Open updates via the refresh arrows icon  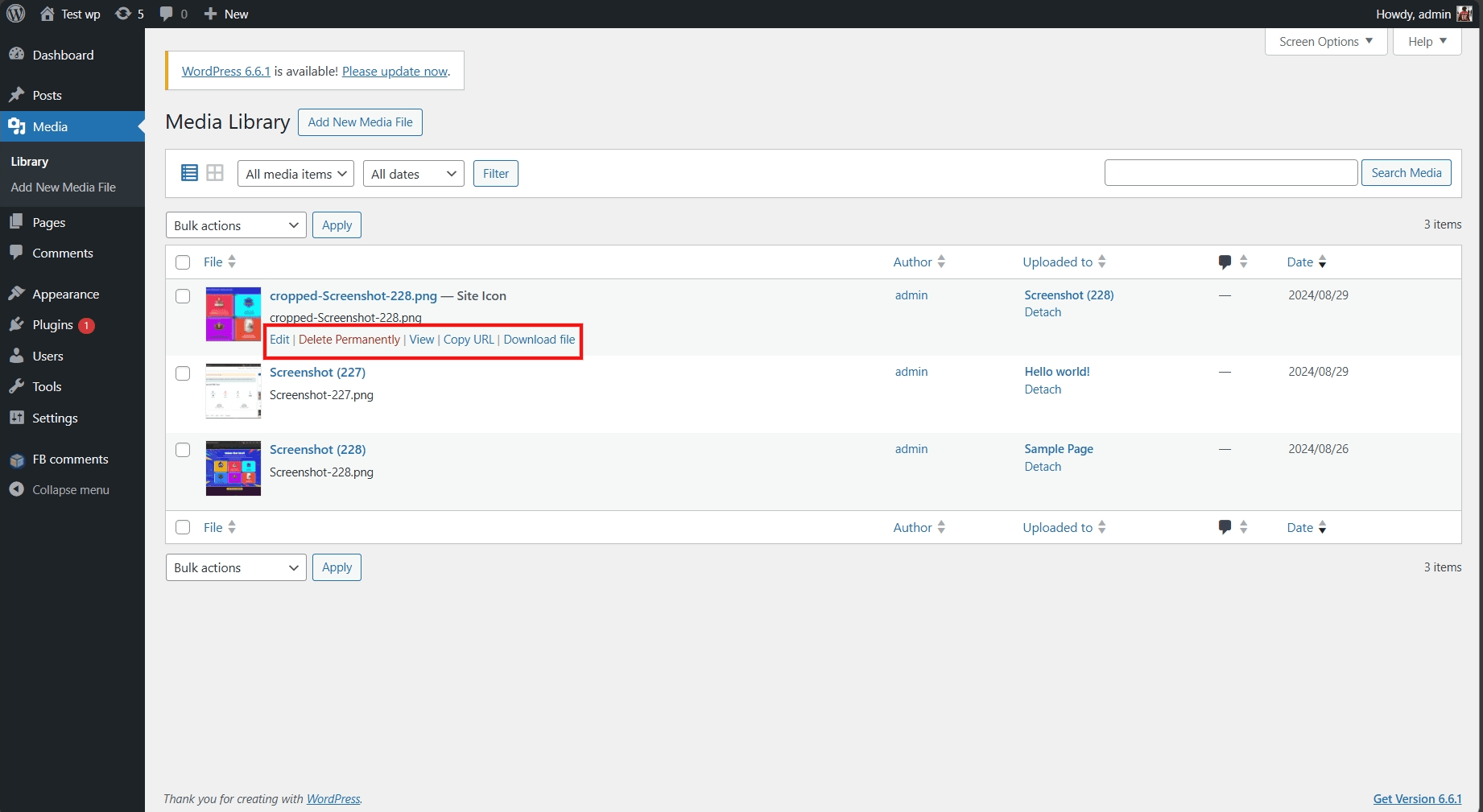pos(122,14)
